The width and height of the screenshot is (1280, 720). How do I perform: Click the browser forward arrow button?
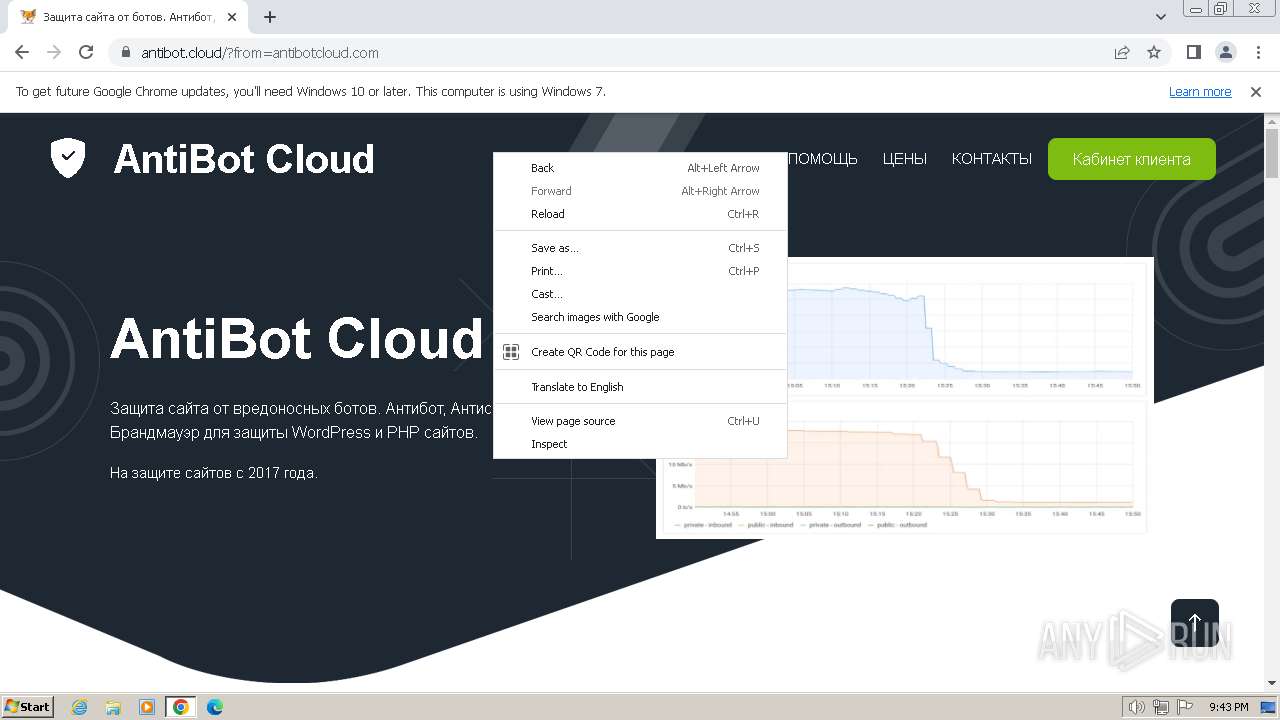pyautogui.click(x=54, y=52)
